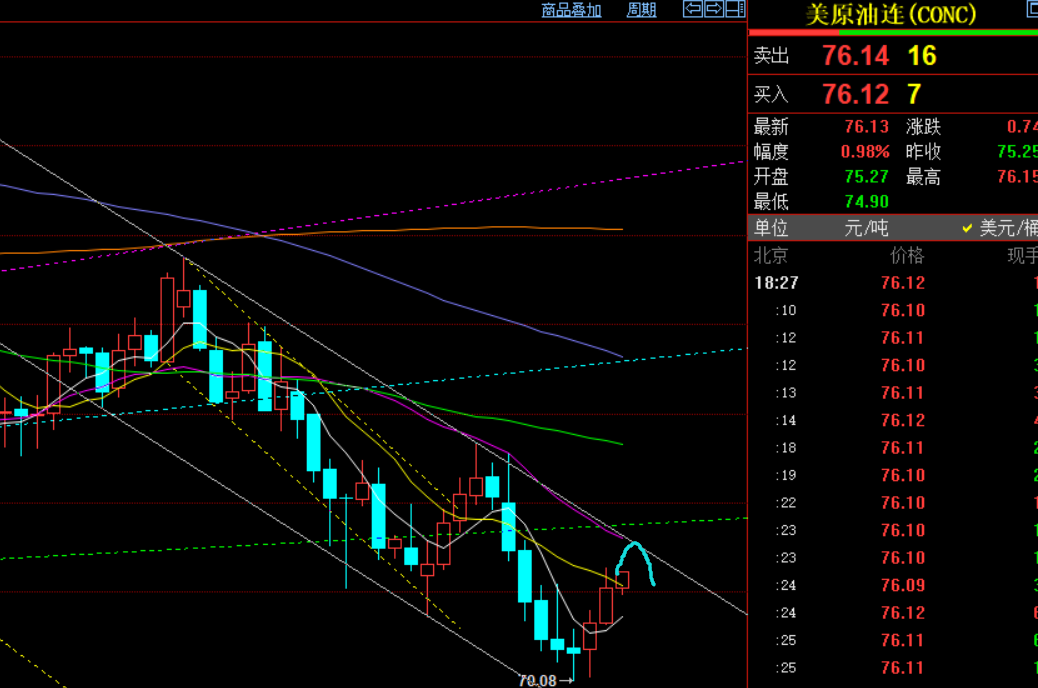Click the window icon beside the CONC title
This screenshot has height=688, width=1038.
1031,11
